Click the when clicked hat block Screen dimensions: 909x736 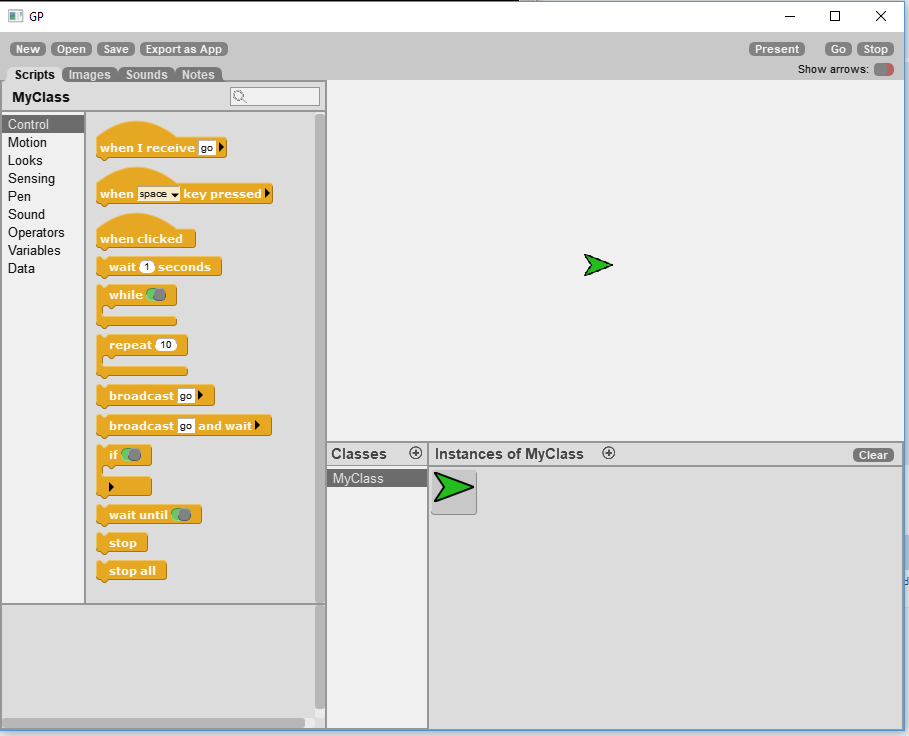pos(146,232)
